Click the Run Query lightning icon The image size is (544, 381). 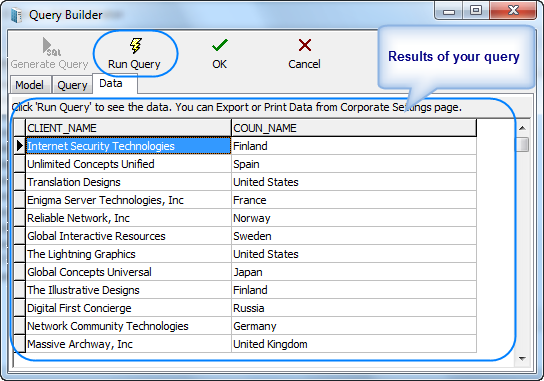coord(136,45)
